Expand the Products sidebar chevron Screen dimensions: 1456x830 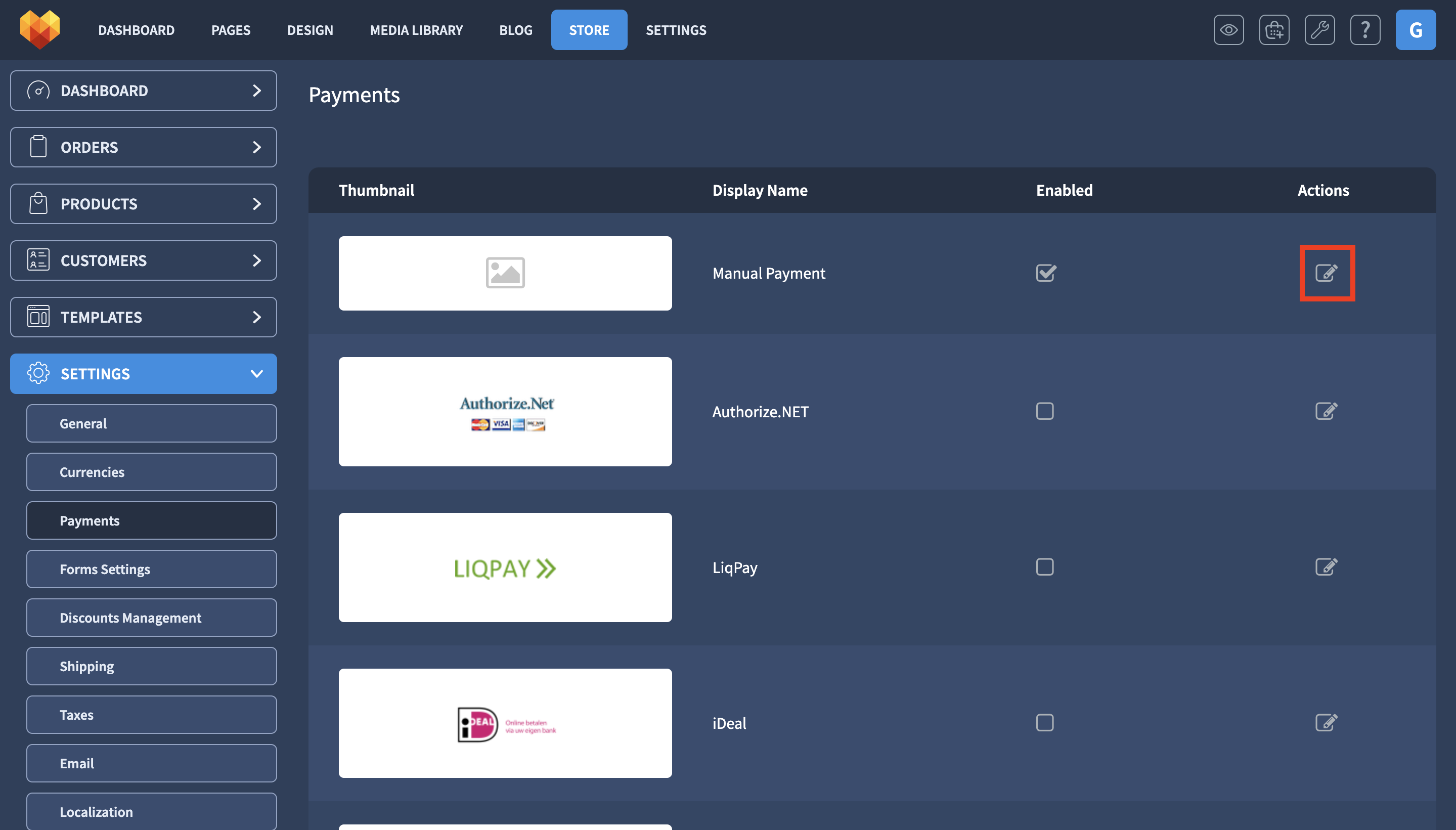point(257,203)
